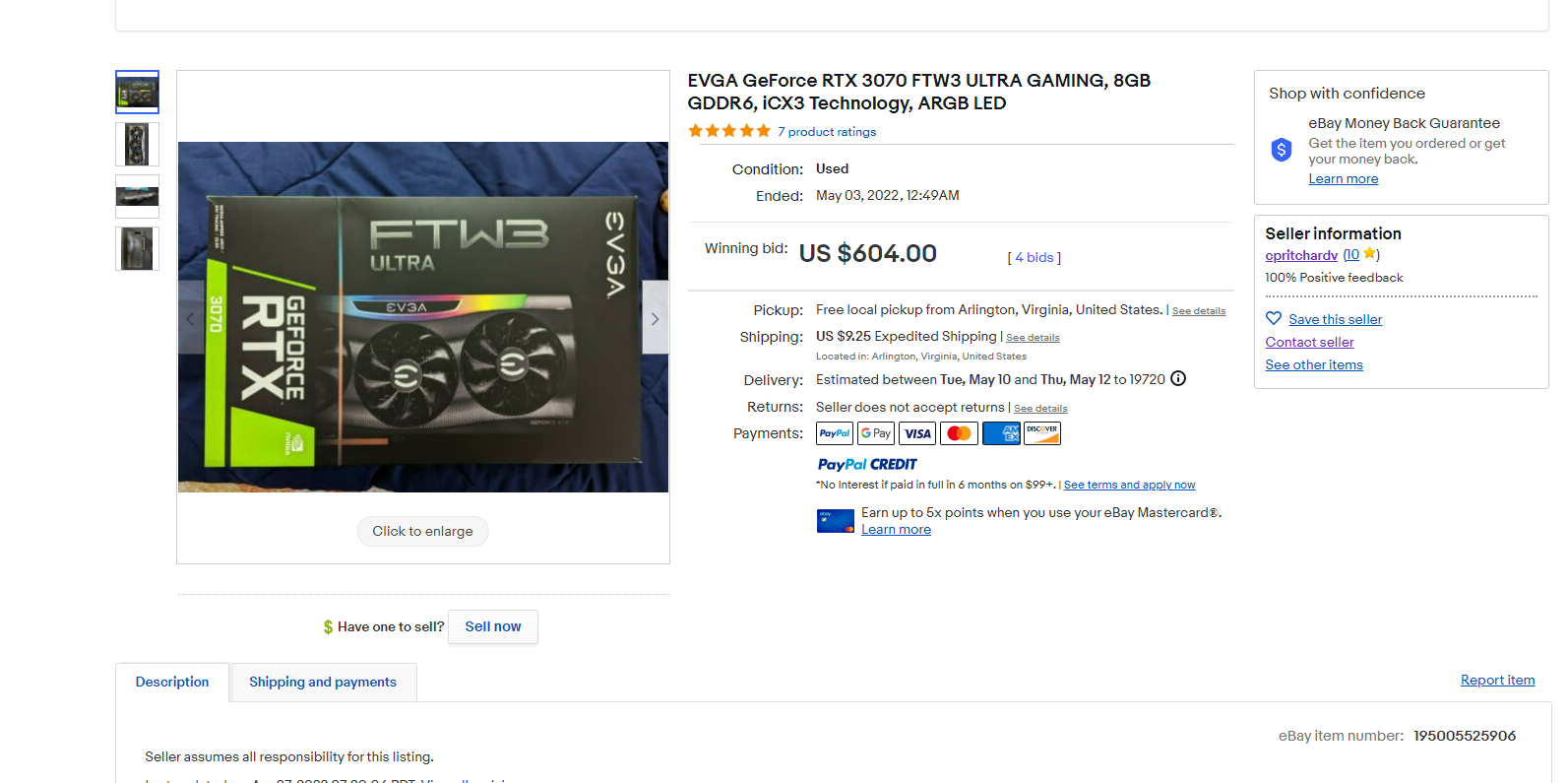Open the Report item link

(x=1497, y=680)
